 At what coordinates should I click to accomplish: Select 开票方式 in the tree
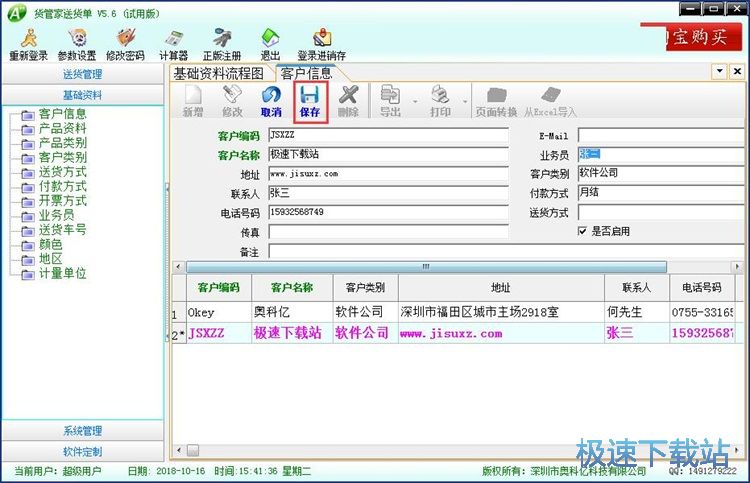click(62, 200)
